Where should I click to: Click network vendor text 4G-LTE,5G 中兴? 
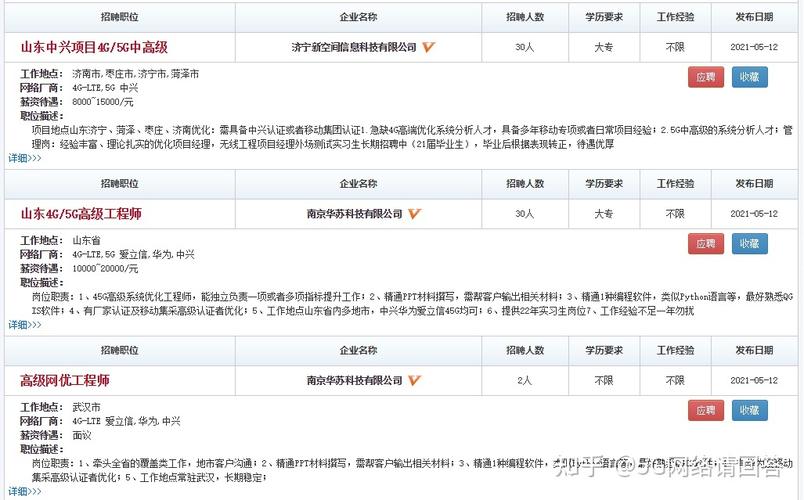pos(105,88)
